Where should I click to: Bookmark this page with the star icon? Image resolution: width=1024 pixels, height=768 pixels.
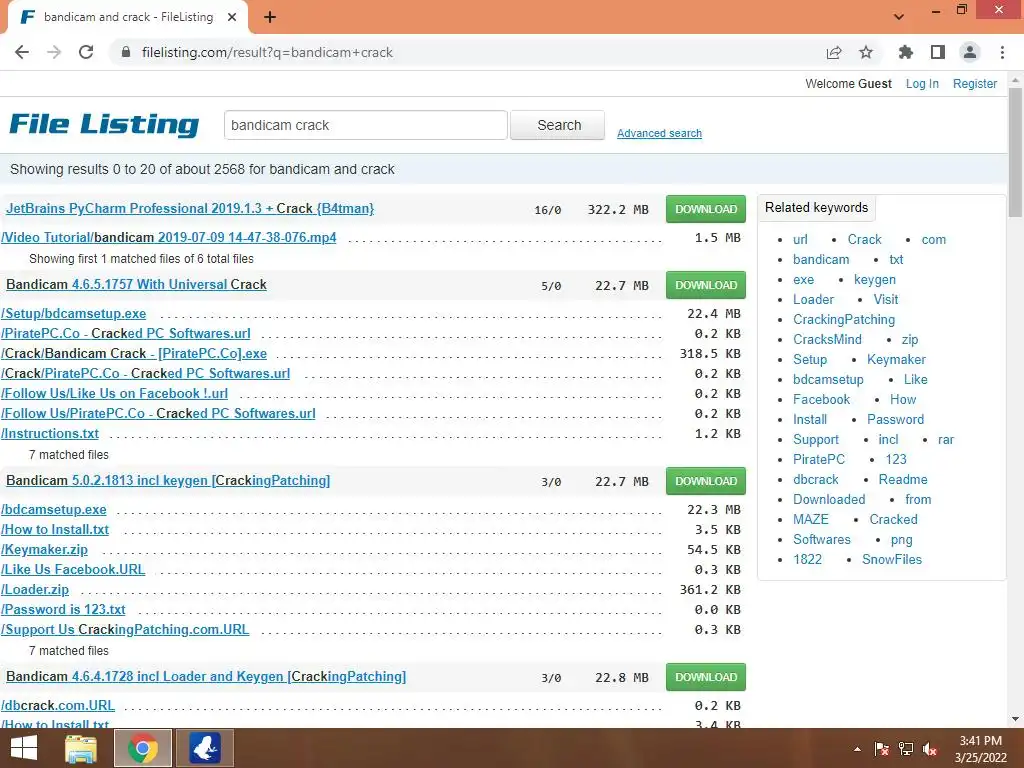coord(866,52)
